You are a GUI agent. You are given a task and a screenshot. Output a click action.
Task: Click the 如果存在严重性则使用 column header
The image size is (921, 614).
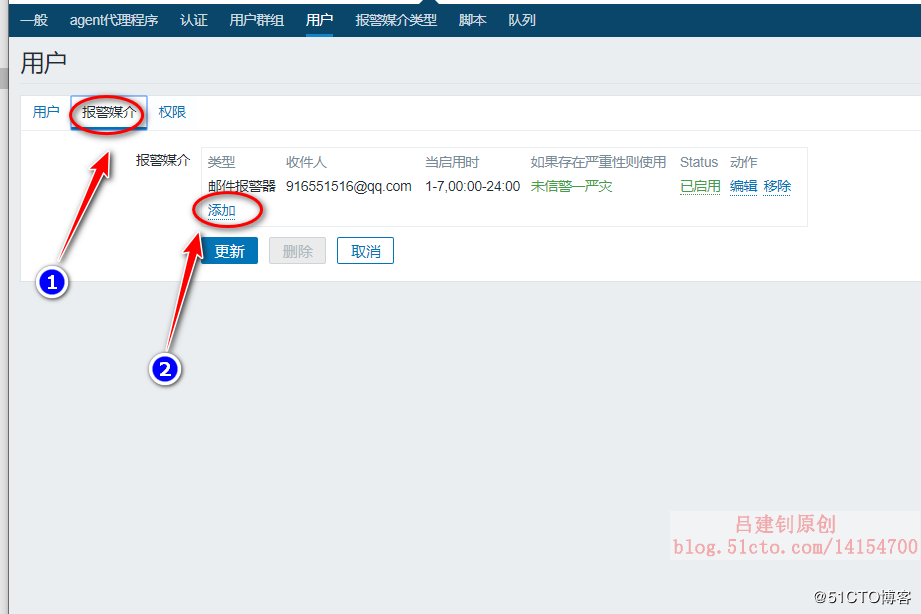(x=598, y=162)
